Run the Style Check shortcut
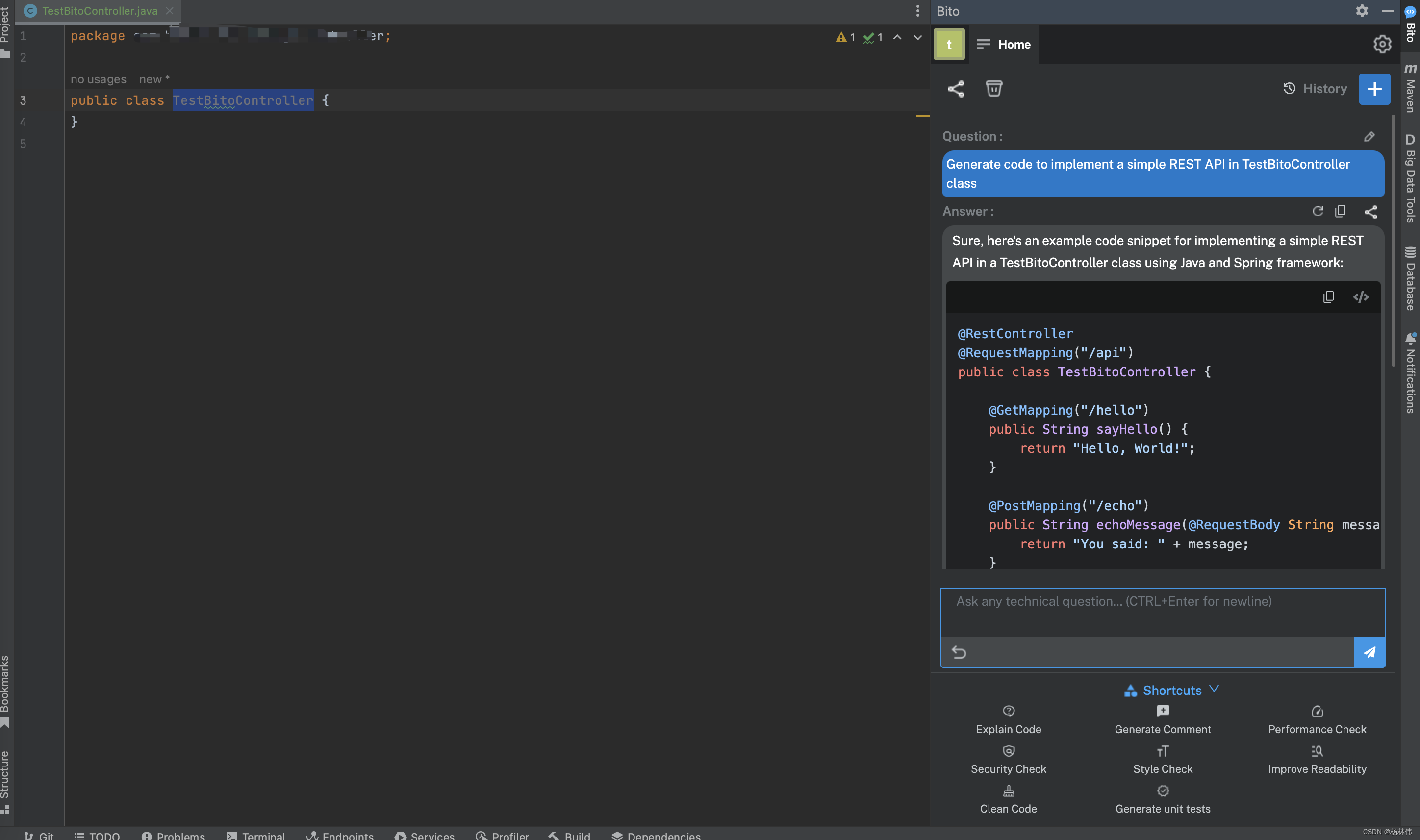 1163,760
